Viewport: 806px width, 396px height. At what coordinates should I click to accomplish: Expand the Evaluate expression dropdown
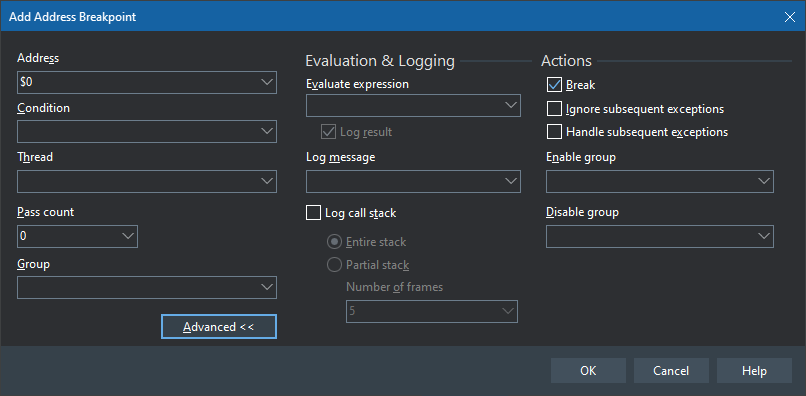pos(510,105)
